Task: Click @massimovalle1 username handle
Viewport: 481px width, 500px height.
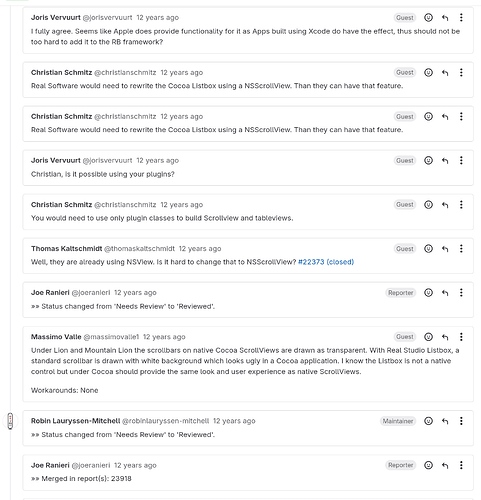Action: tap(111, 337)
